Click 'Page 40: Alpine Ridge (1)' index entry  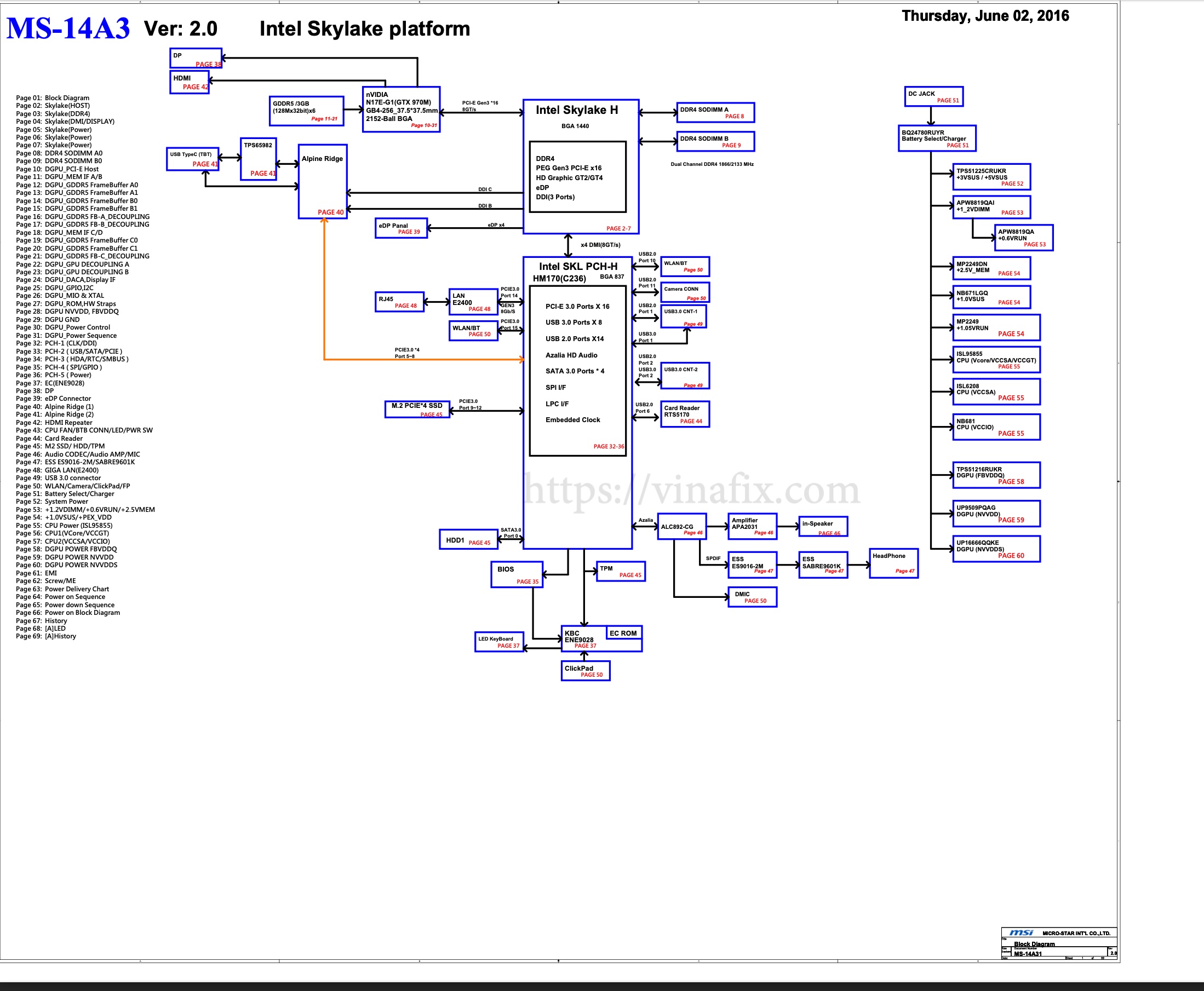[x=55, y=407]
